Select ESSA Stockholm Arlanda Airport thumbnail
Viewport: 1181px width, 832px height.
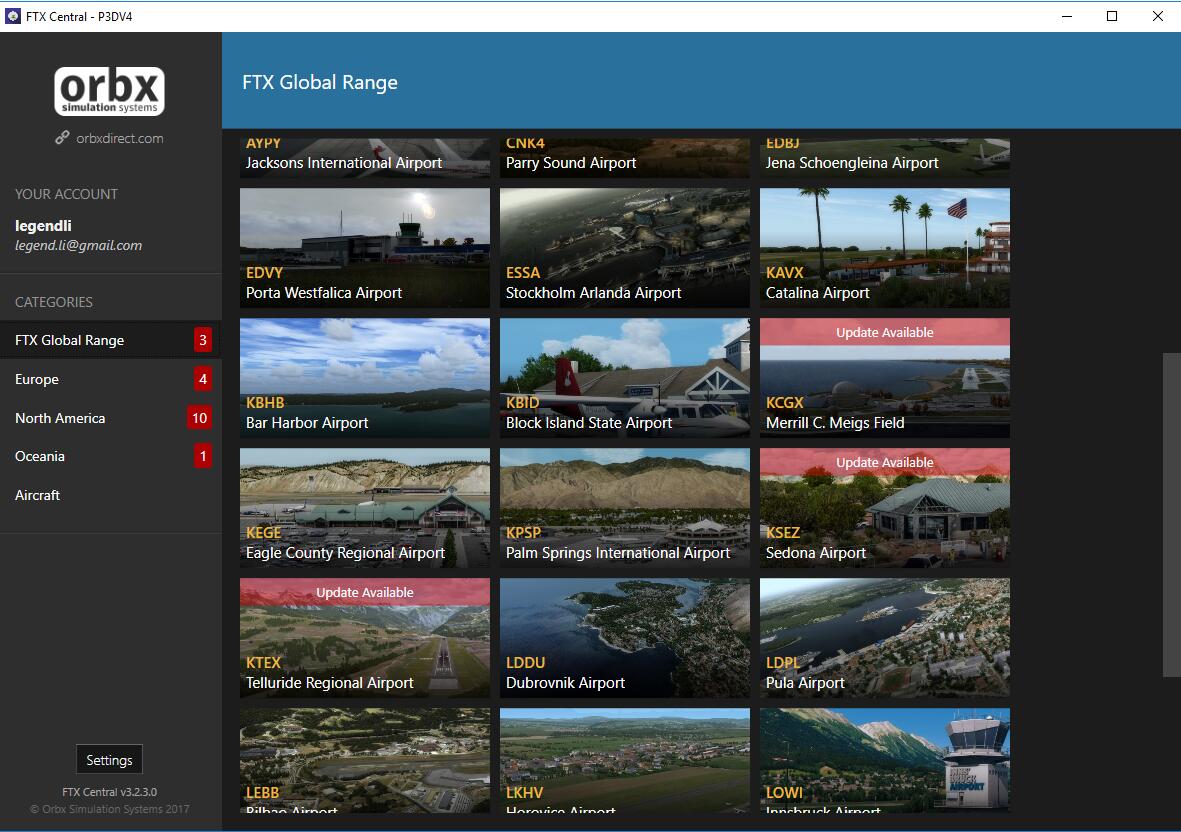(624, 248)
